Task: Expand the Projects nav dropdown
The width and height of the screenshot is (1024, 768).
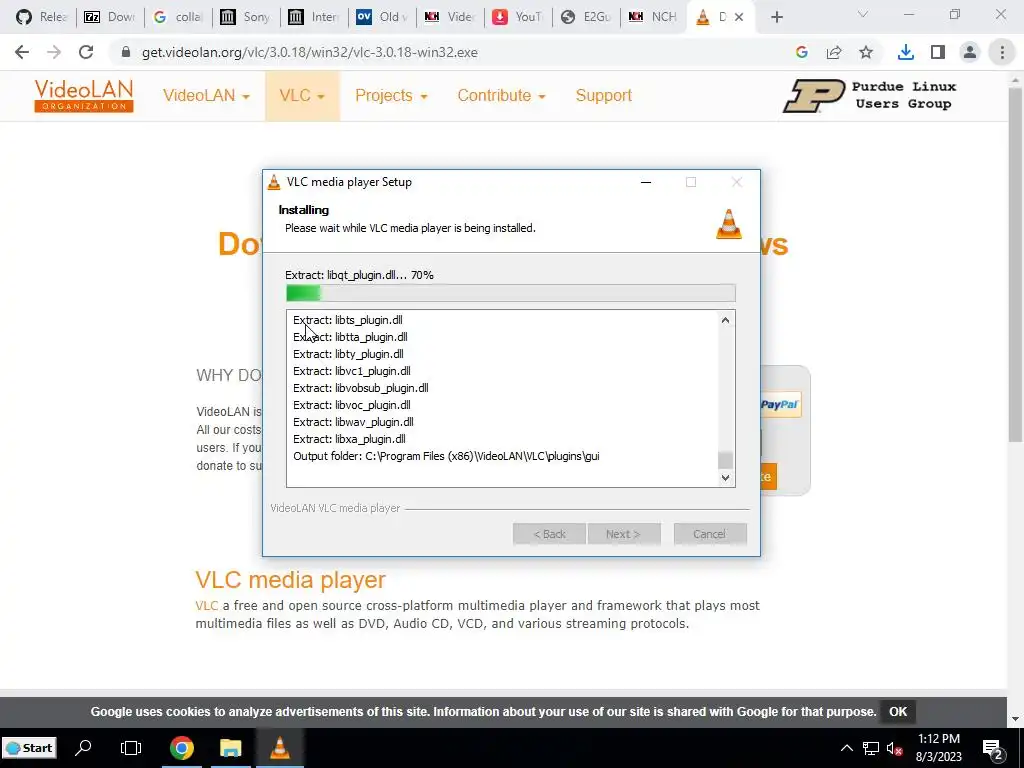Action: pyautogui.click(x=391, y=95)
